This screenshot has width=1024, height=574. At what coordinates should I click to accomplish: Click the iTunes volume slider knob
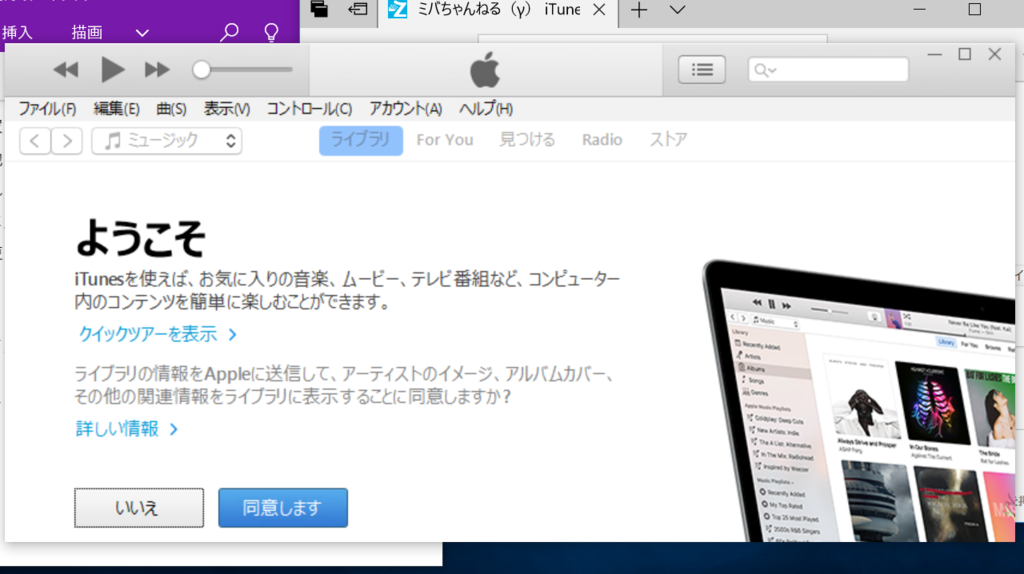(x=201, y=70)
